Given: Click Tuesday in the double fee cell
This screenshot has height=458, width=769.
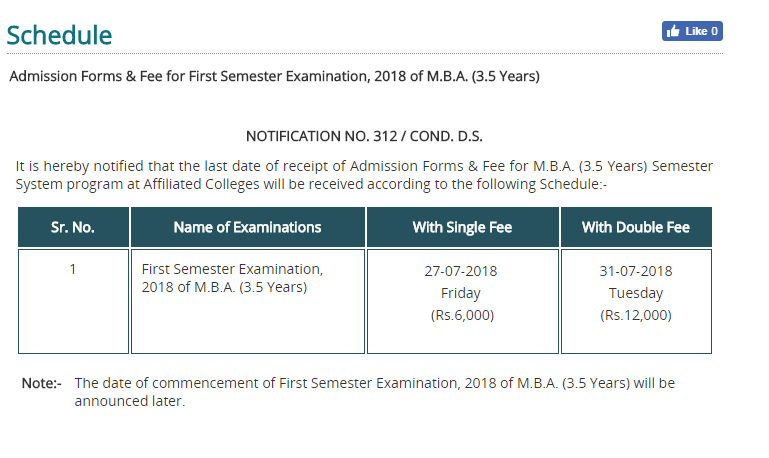Looking at the screenshot, I should pos(636,293).
